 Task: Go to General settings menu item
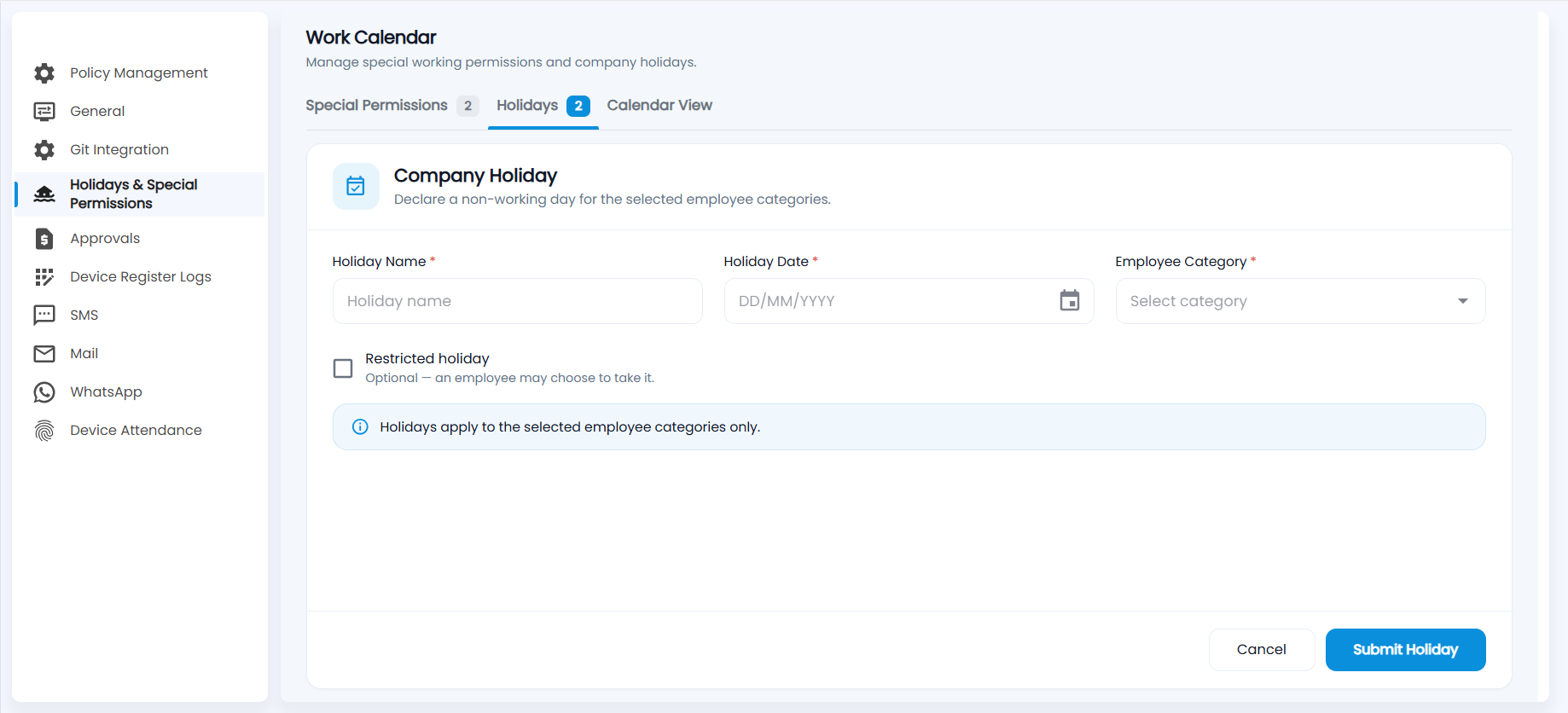coord(139,112)
